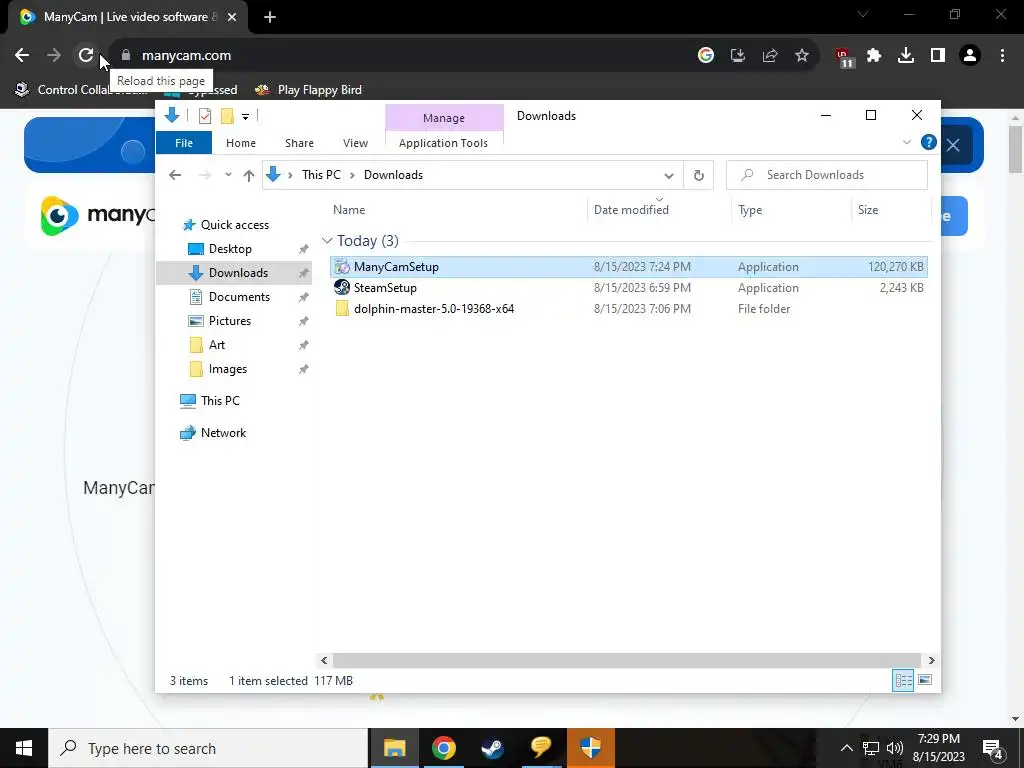Open Chrome downloads tray icon
Image resolution: width=1024 pixels, height=768 pixels.
(x=906, y=56)
